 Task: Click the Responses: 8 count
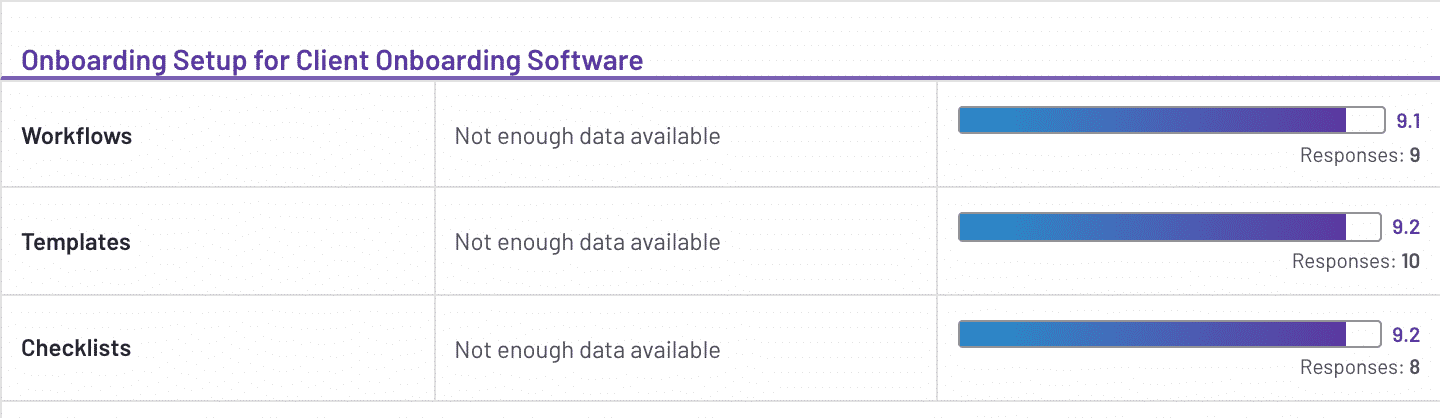point(1360,368)
